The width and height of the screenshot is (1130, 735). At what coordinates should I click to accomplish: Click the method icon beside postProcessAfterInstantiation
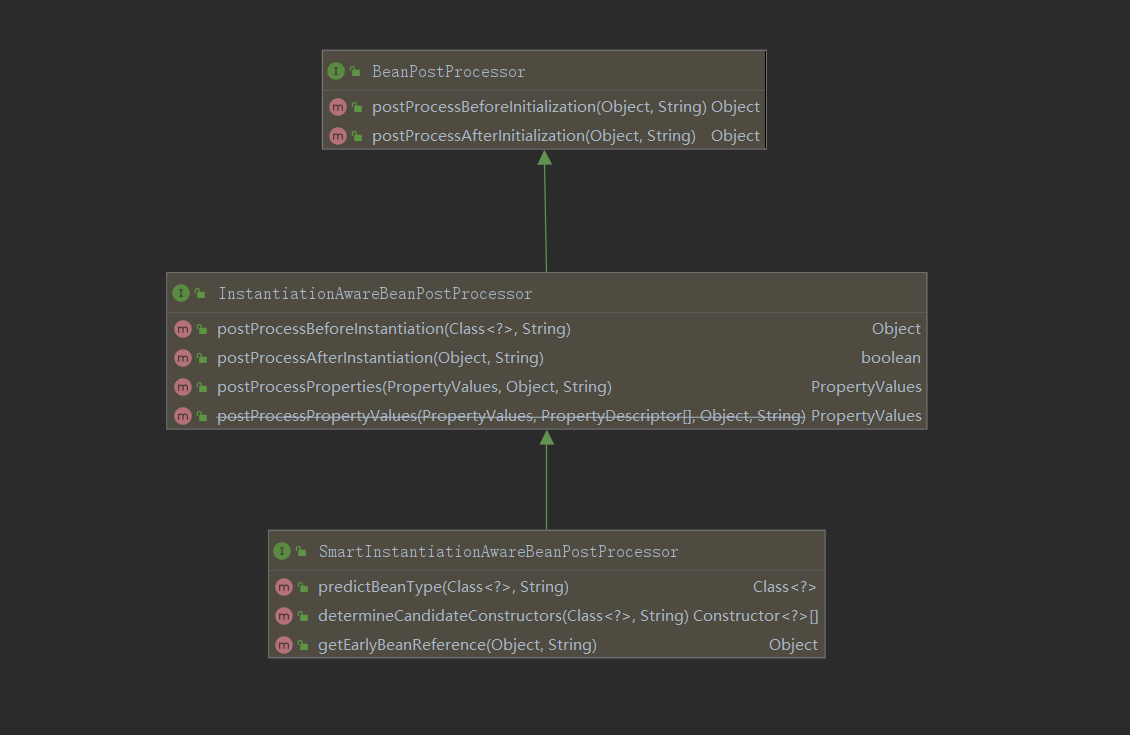tap(183, 357)
